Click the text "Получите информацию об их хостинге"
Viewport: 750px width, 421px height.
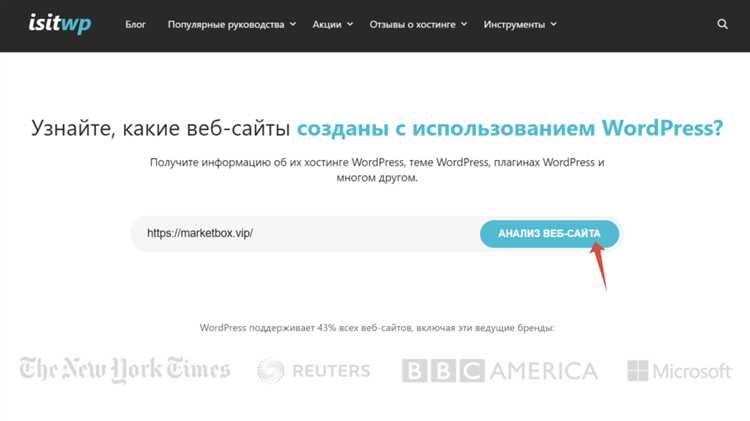pyautogui.click(x=249, y=163)
